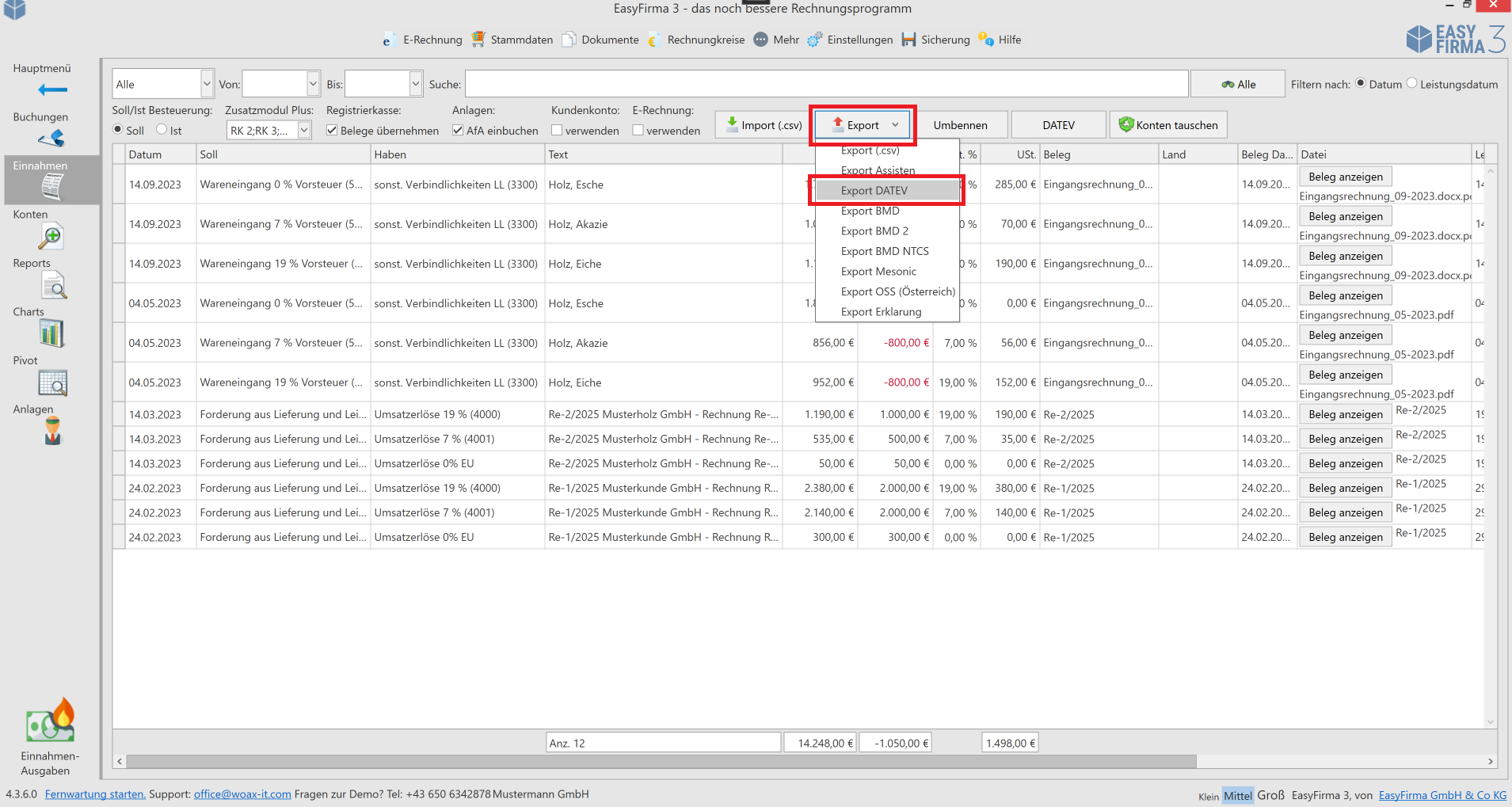
Task: Uncheck the AfA einbuchen checkbox
Action: [458, 131]
